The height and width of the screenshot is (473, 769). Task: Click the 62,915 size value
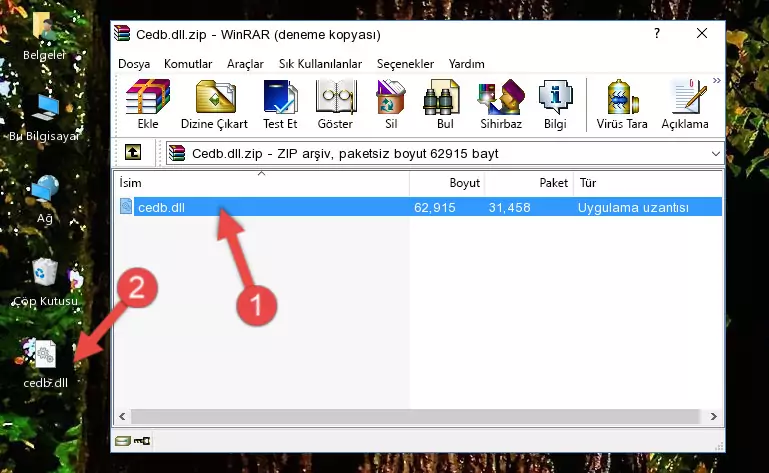coord(435,208)
